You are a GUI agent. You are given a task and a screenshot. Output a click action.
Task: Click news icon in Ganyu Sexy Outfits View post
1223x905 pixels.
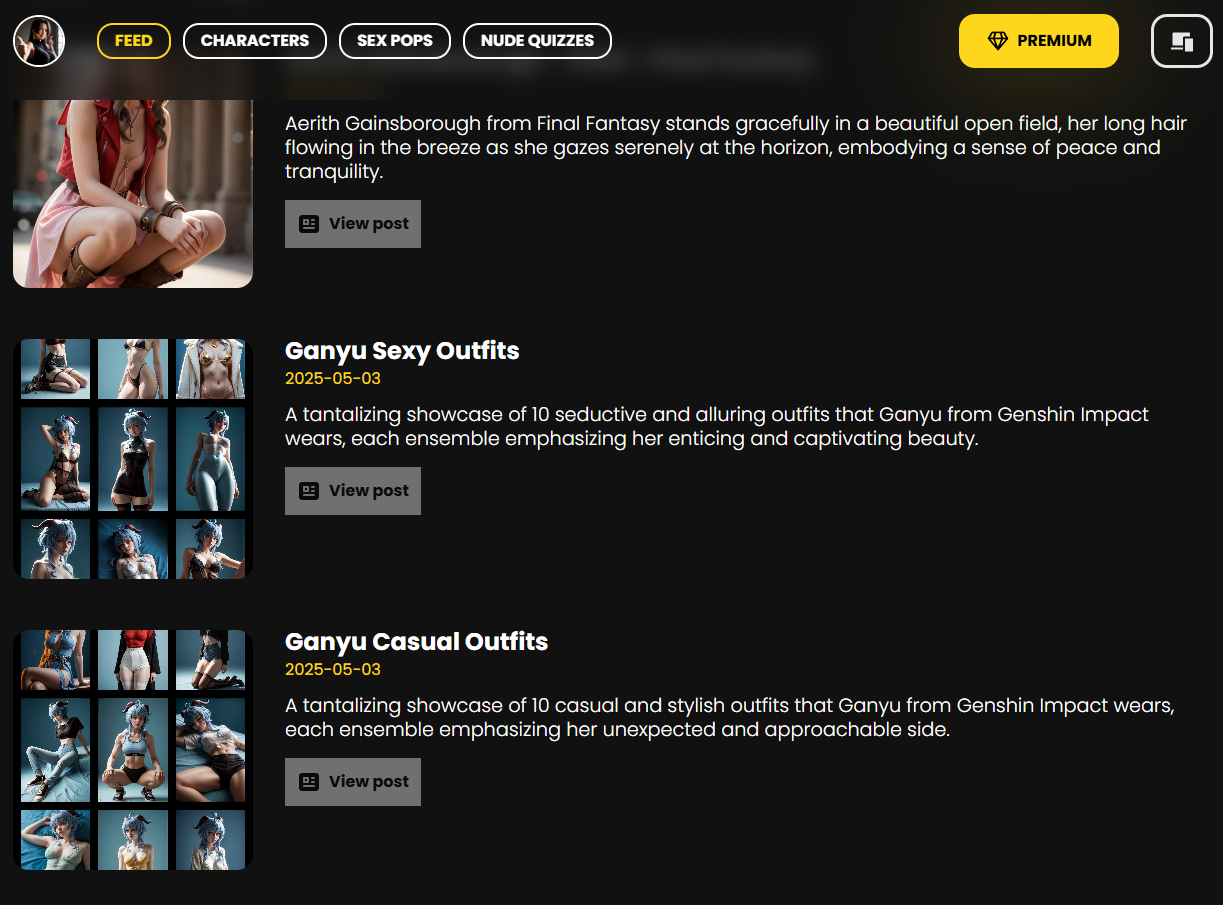pos(309,491)
